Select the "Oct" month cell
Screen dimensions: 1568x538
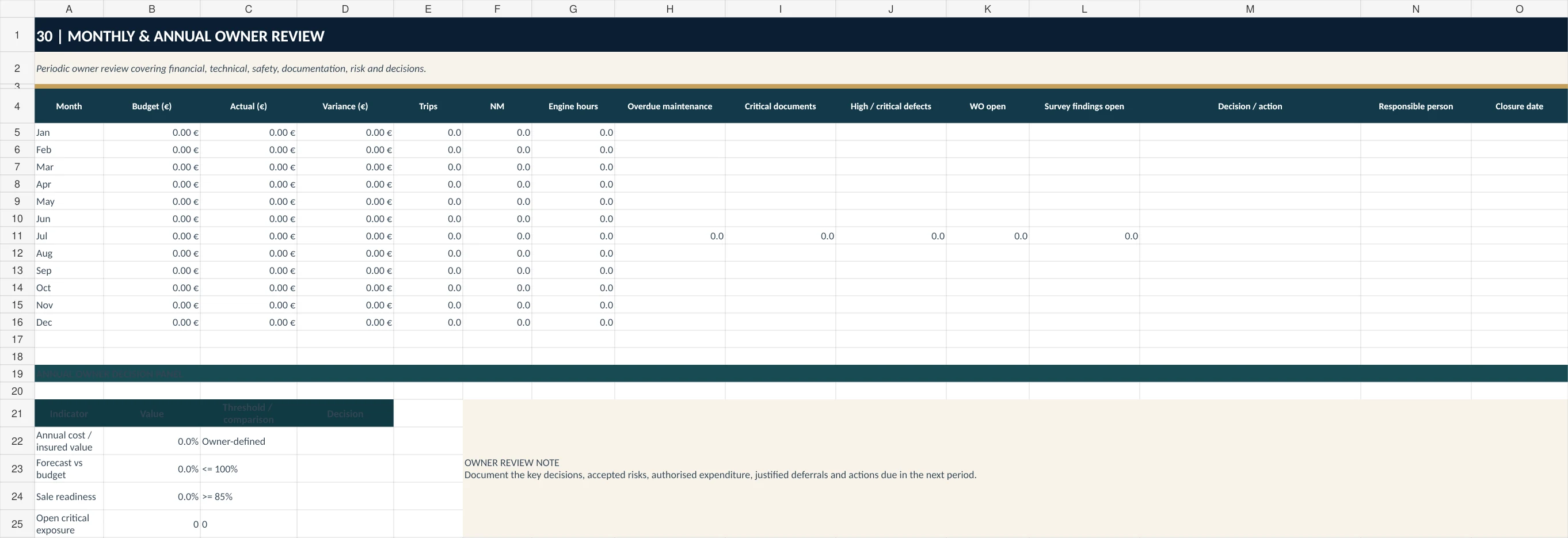pos(68,287)
